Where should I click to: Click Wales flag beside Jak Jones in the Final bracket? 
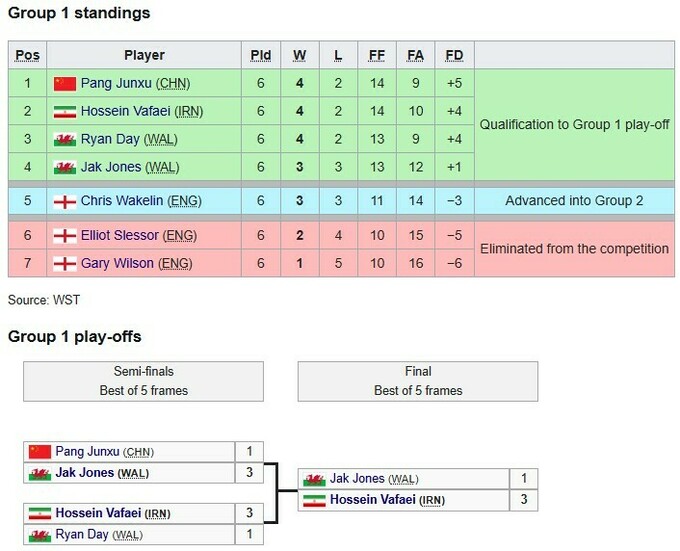313,479
